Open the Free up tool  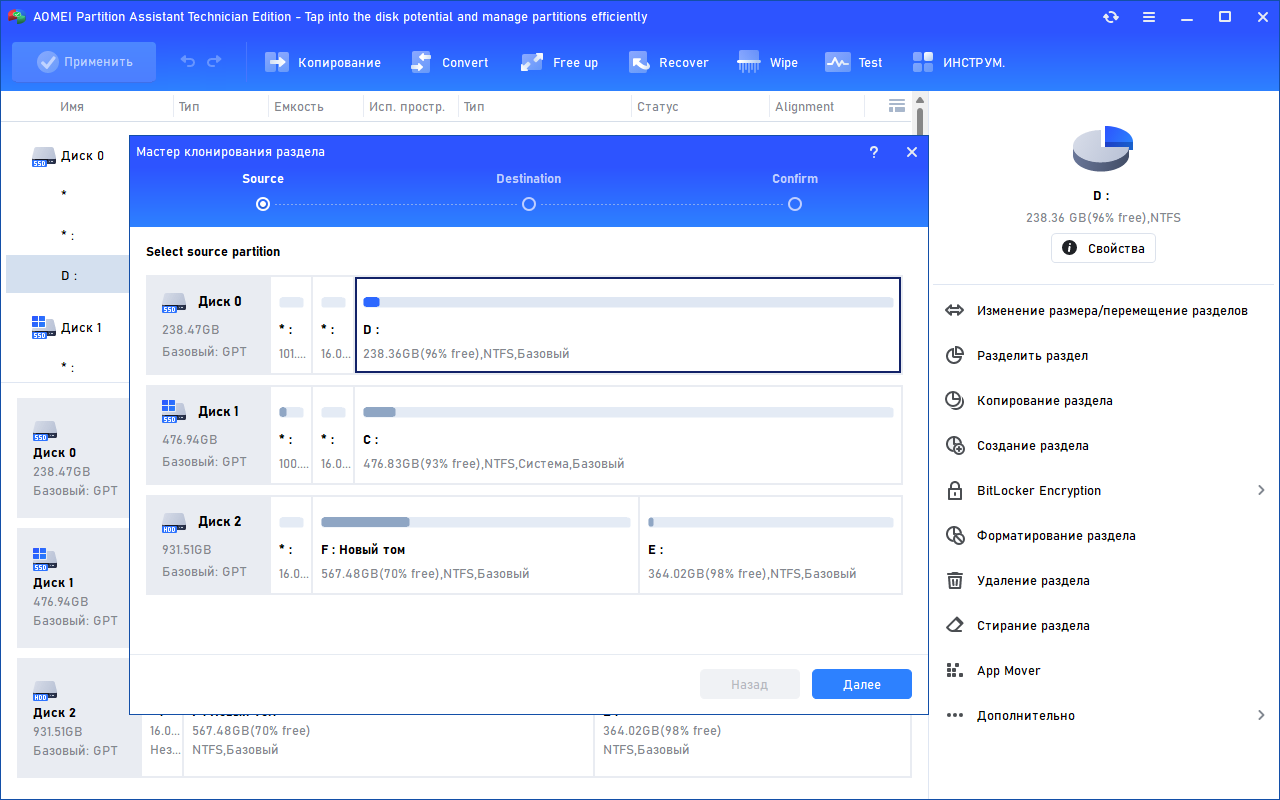(x=559, y=62)
